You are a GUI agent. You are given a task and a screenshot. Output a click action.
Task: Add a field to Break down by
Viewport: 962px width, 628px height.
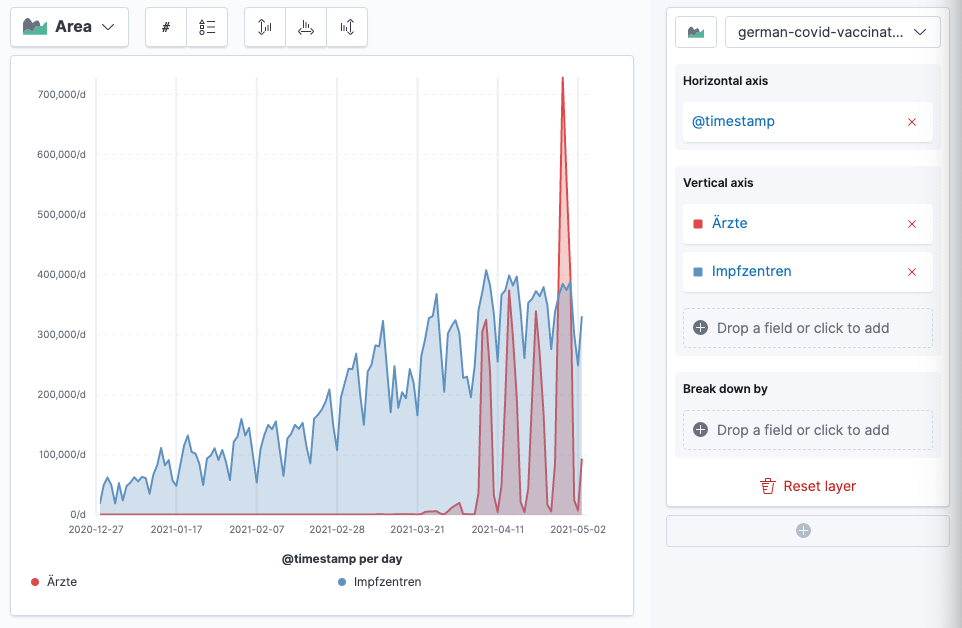[x=807, y=430]
